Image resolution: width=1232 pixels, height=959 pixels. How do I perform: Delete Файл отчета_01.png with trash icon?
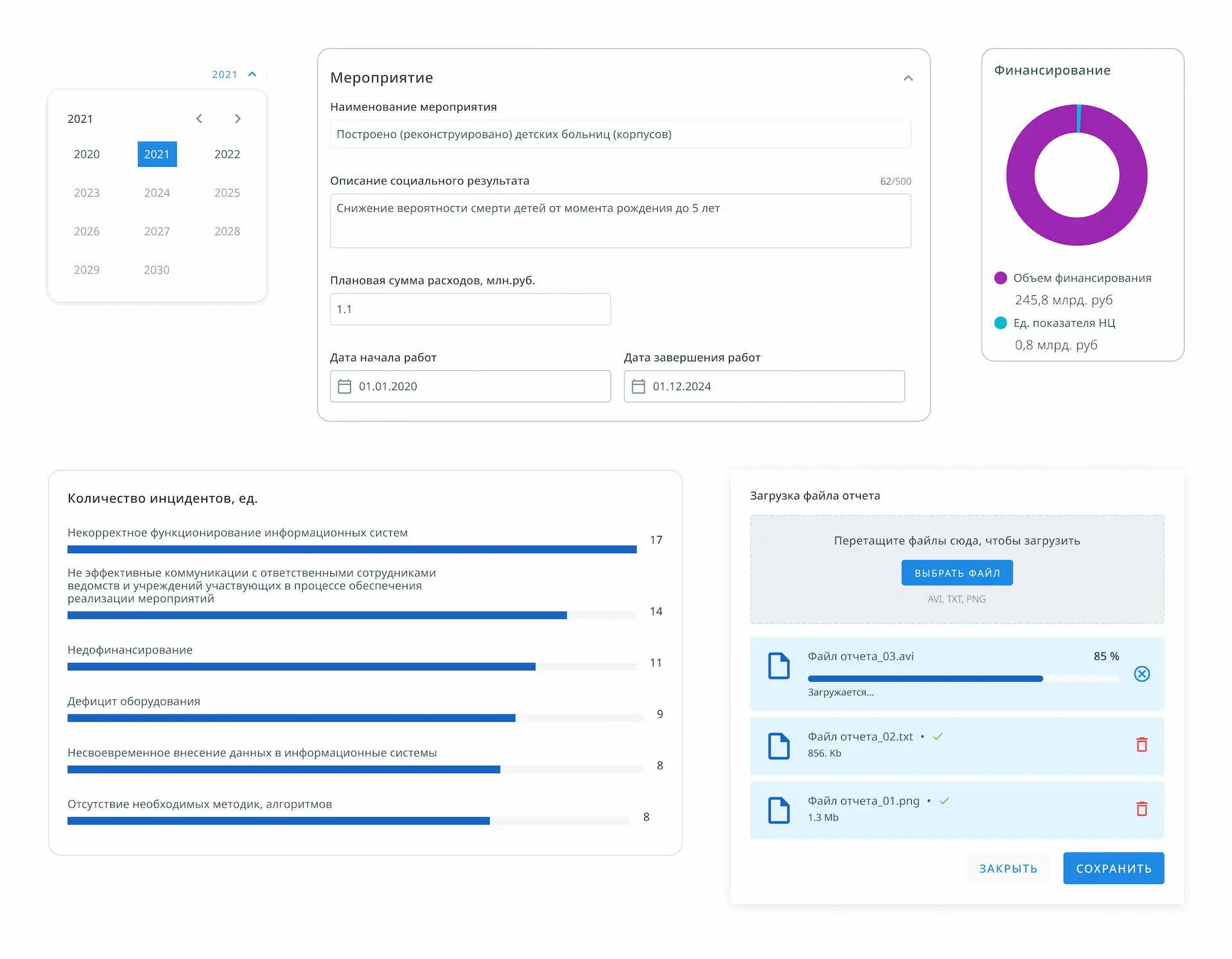coord(1142,809)
